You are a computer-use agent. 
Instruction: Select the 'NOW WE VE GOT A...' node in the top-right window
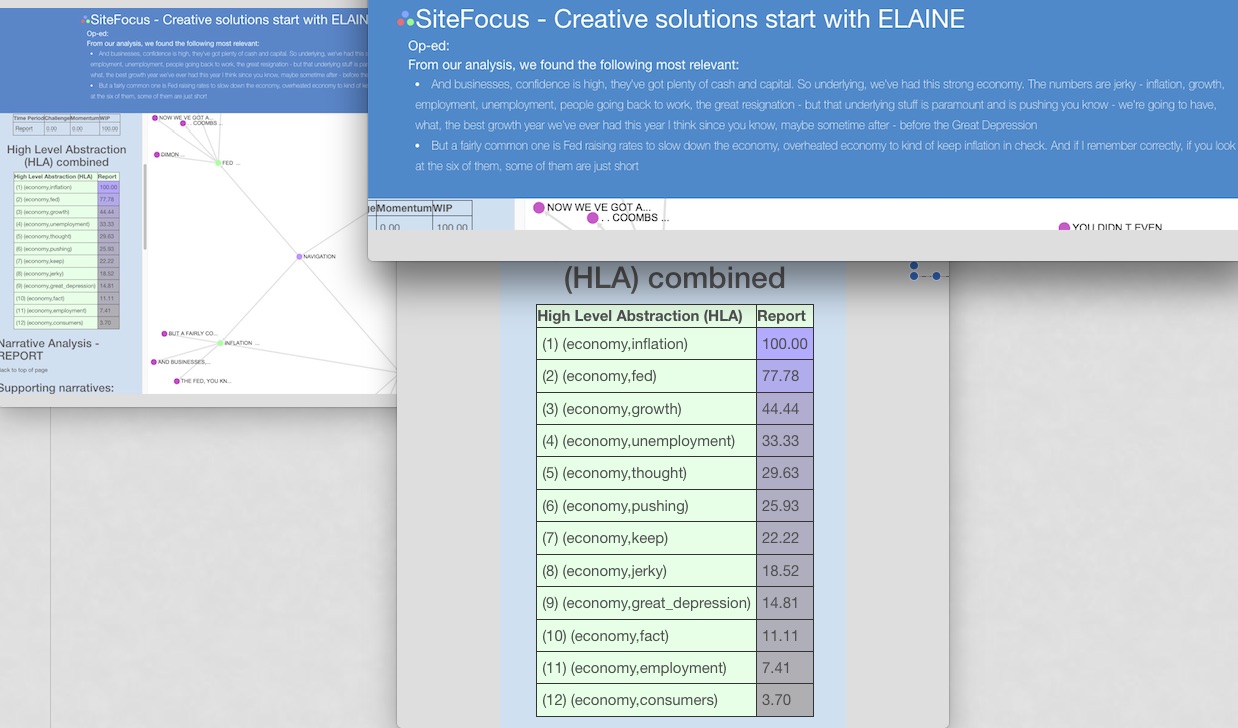539,208
